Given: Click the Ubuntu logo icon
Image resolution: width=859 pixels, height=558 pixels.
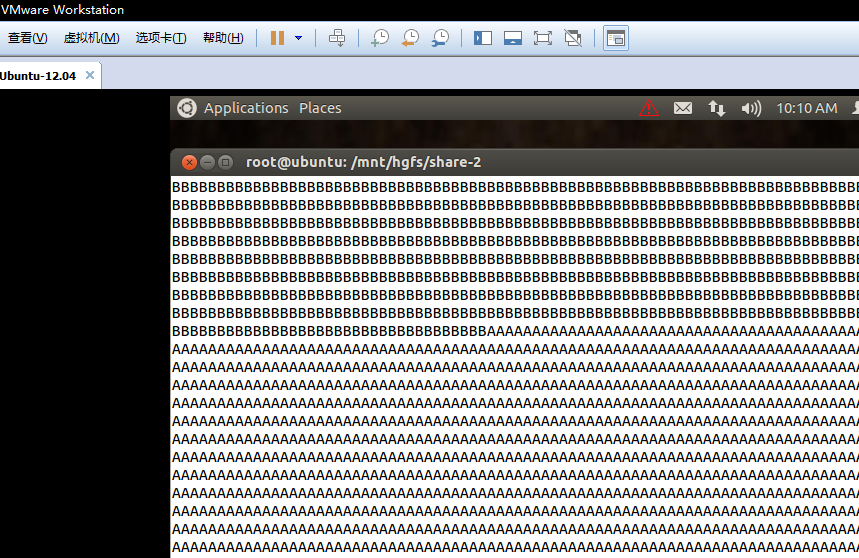Looking at the screenshot, I should click(187, 108).
